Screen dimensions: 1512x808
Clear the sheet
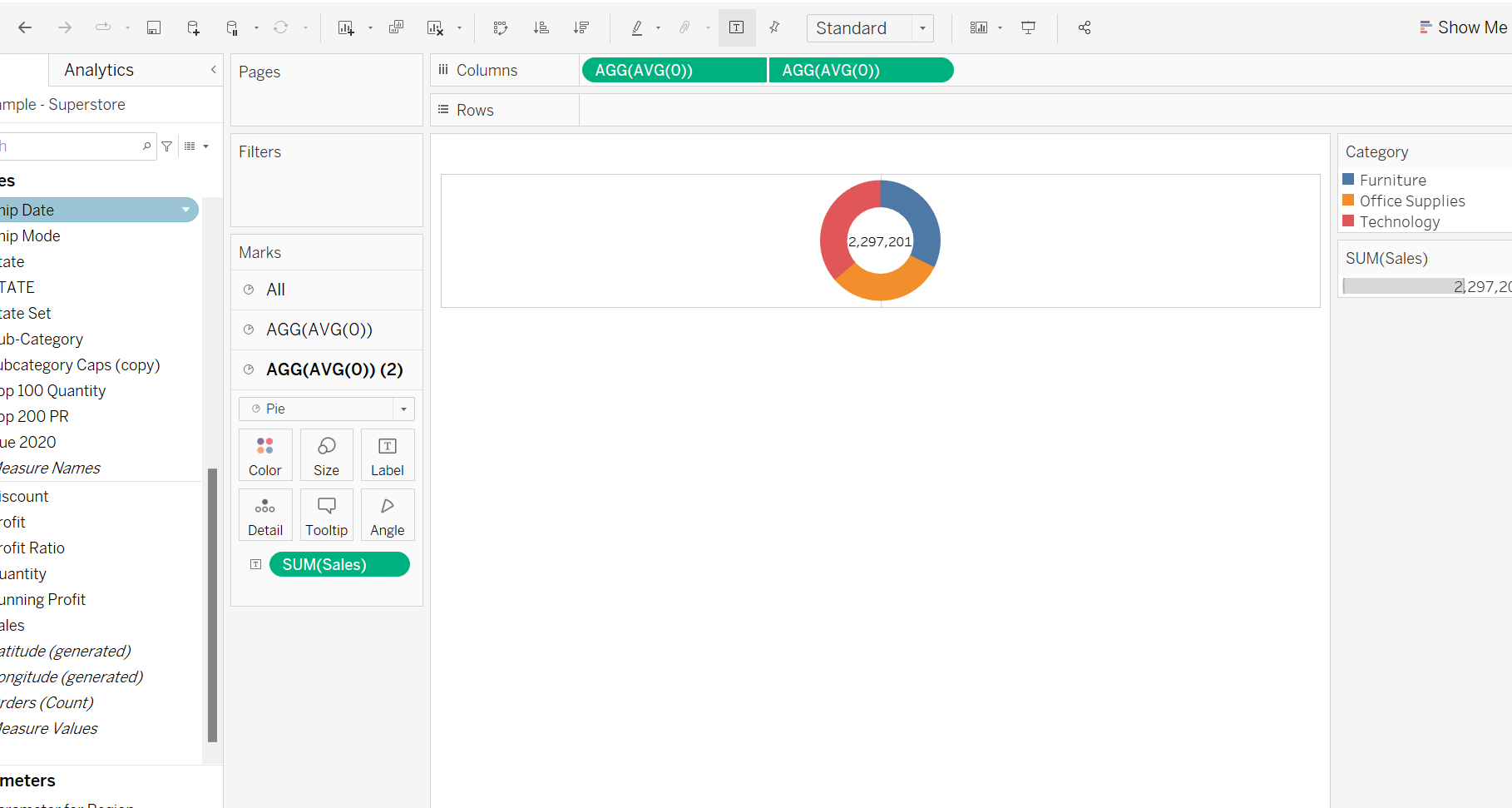[435, 27]
